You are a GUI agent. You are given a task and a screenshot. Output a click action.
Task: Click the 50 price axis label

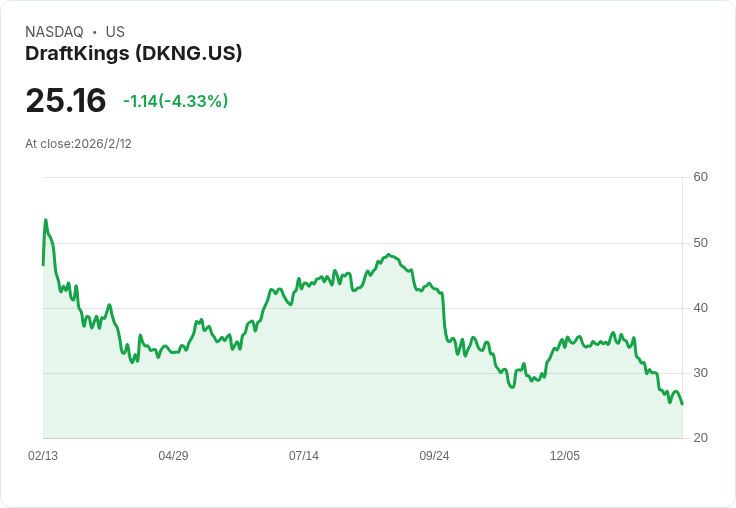click(x=700, y=243)
